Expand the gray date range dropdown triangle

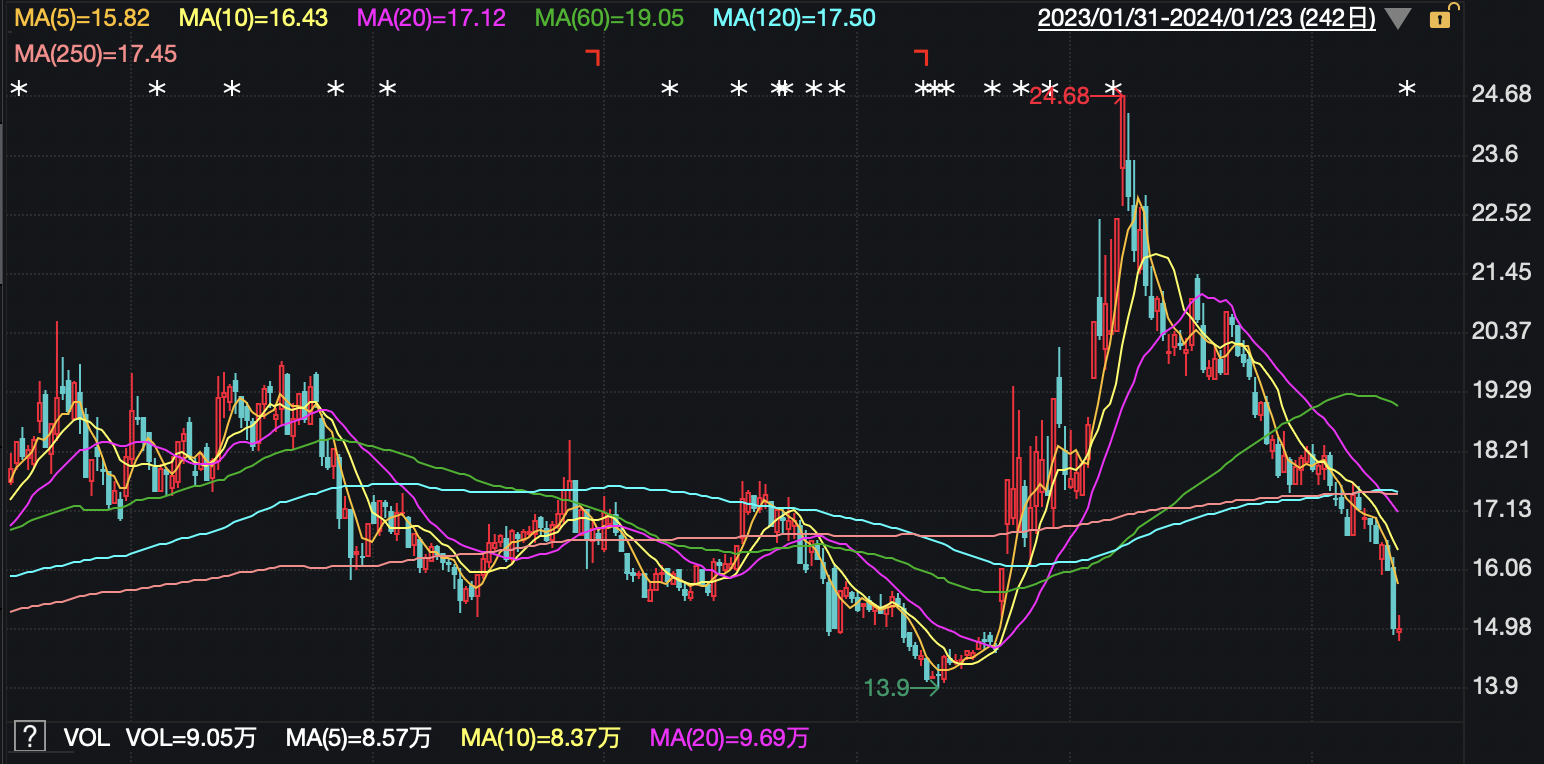pyautogui.click(x=1399, y=18)
